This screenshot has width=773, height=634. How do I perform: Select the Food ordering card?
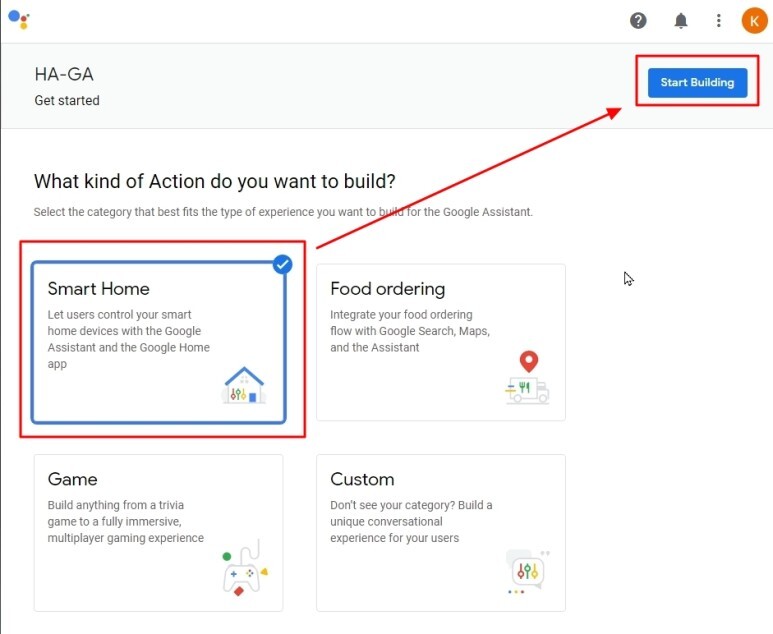pos(441,342)
